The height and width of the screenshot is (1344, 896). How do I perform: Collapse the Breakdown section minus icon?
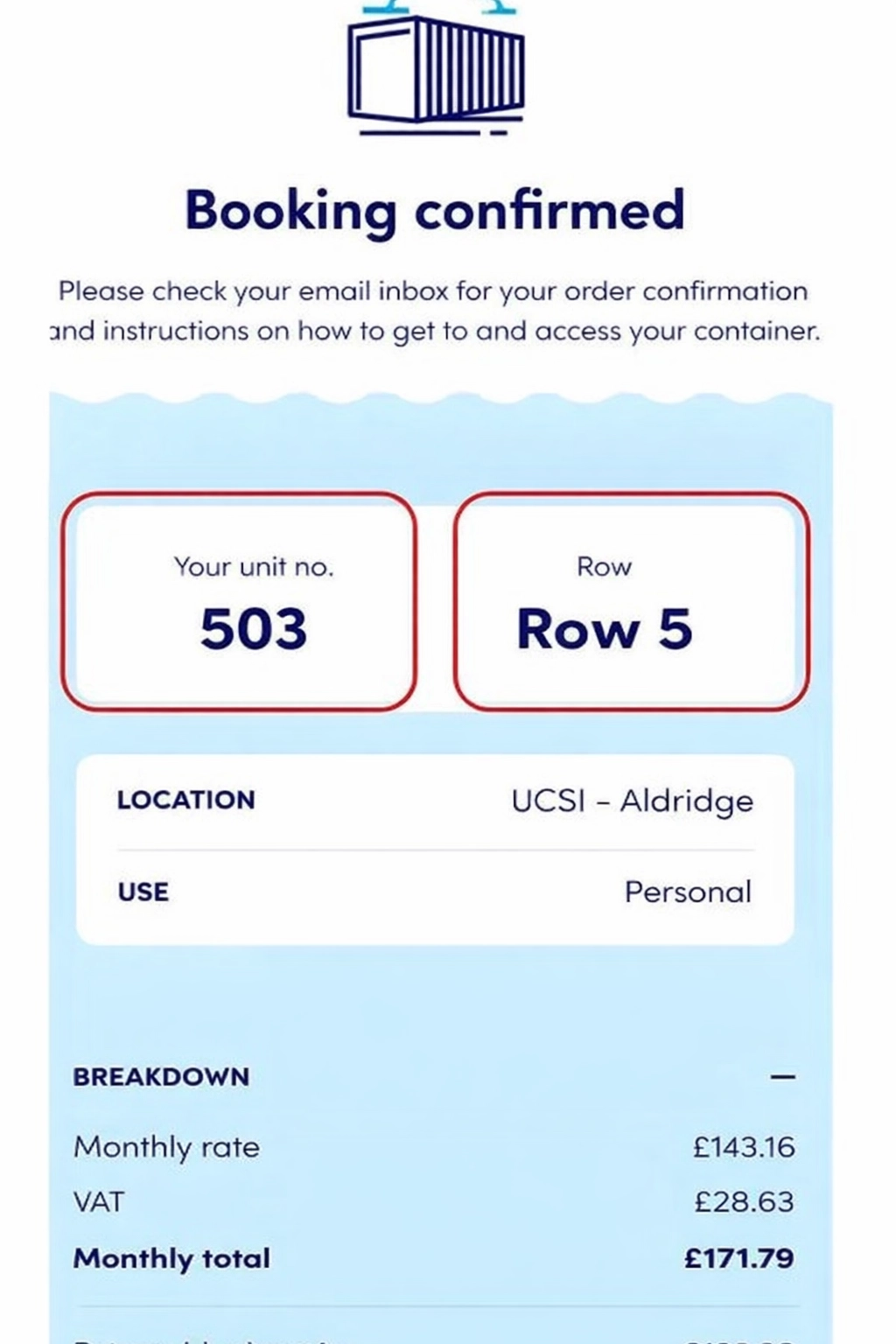[783, 1076]
